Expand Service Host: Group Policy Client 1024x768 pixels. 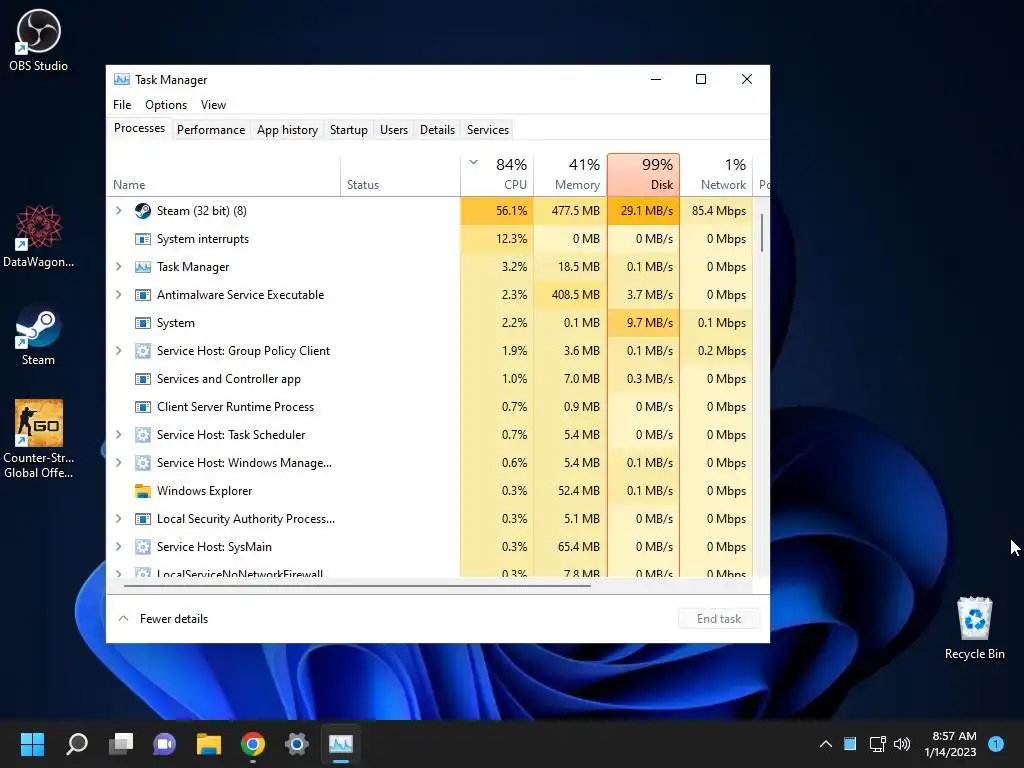point(118,351)
